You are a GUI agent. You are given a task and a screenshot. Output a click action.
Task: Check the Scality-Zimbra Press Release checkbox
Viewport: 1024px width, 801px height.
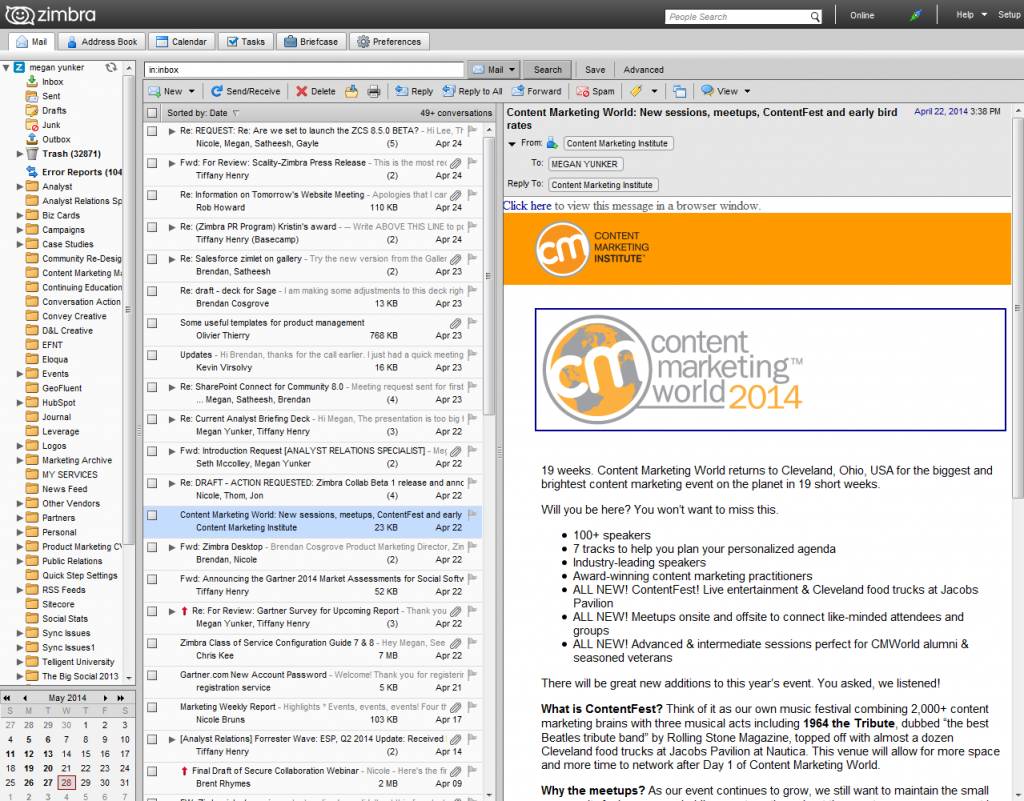[x=152, y=163]
